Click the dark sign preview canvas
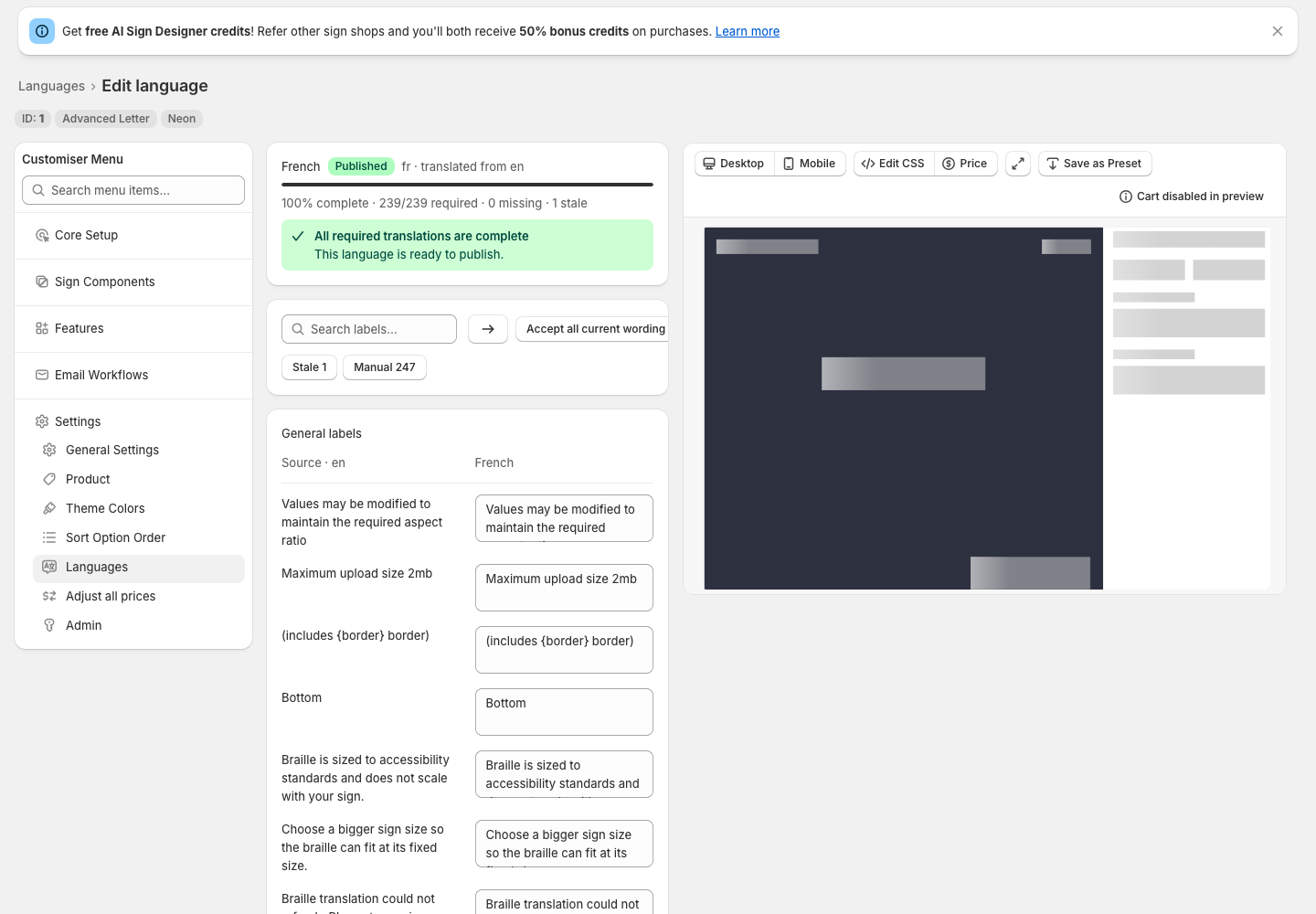The width and height of the screenshot is (1316, 914). pos(903,409)
